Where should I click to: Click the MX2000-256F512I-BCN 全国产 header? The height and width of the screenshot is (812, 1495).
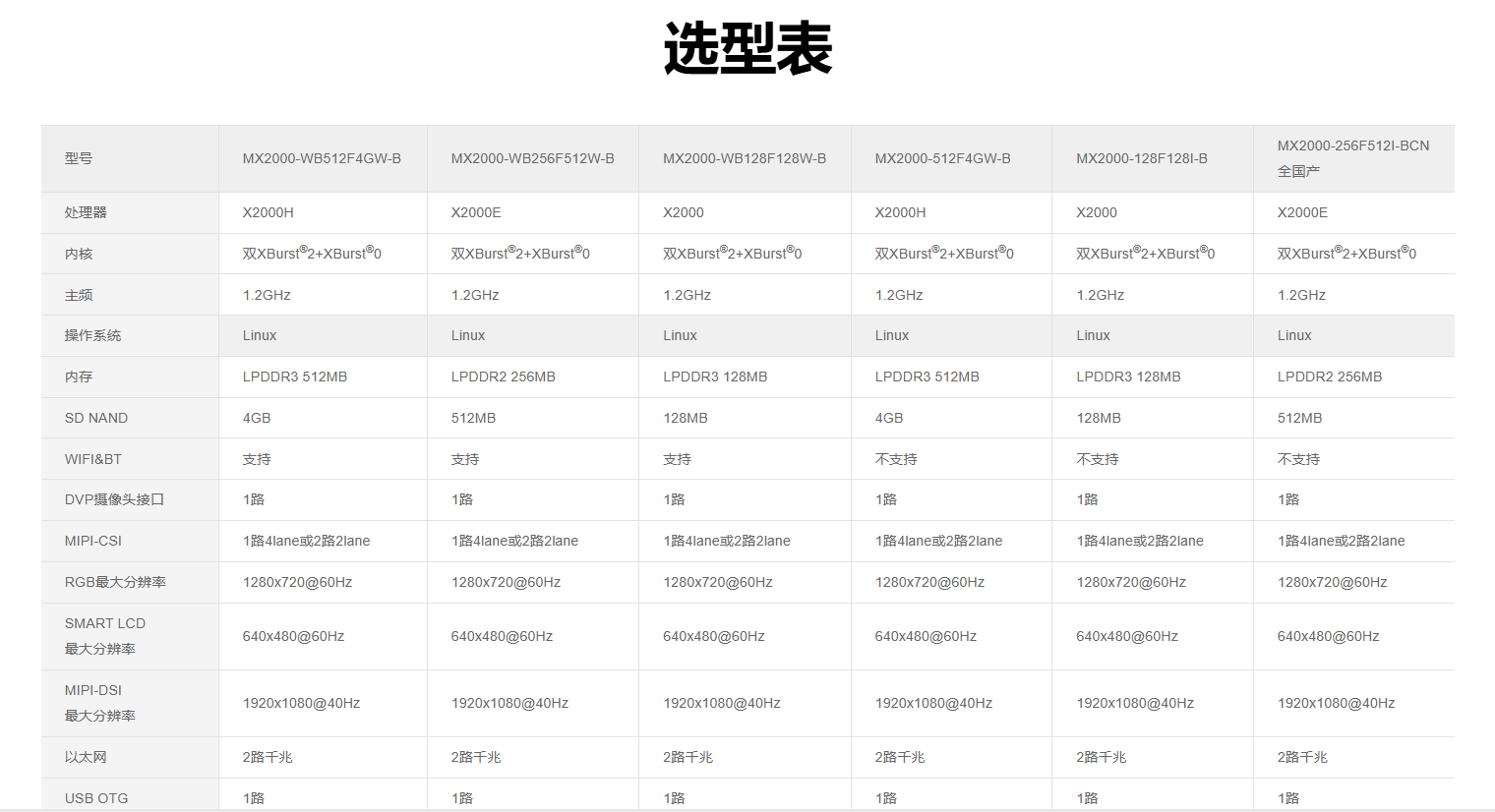(x=1352, y=158)
